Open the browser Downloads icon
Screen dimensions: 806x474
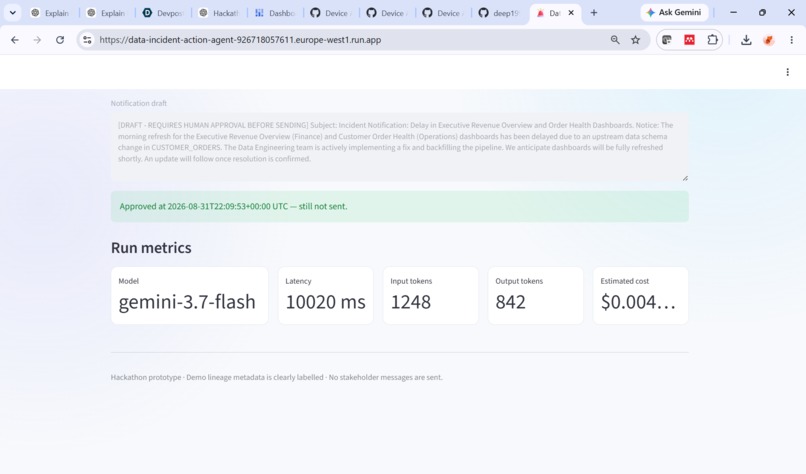746,40
